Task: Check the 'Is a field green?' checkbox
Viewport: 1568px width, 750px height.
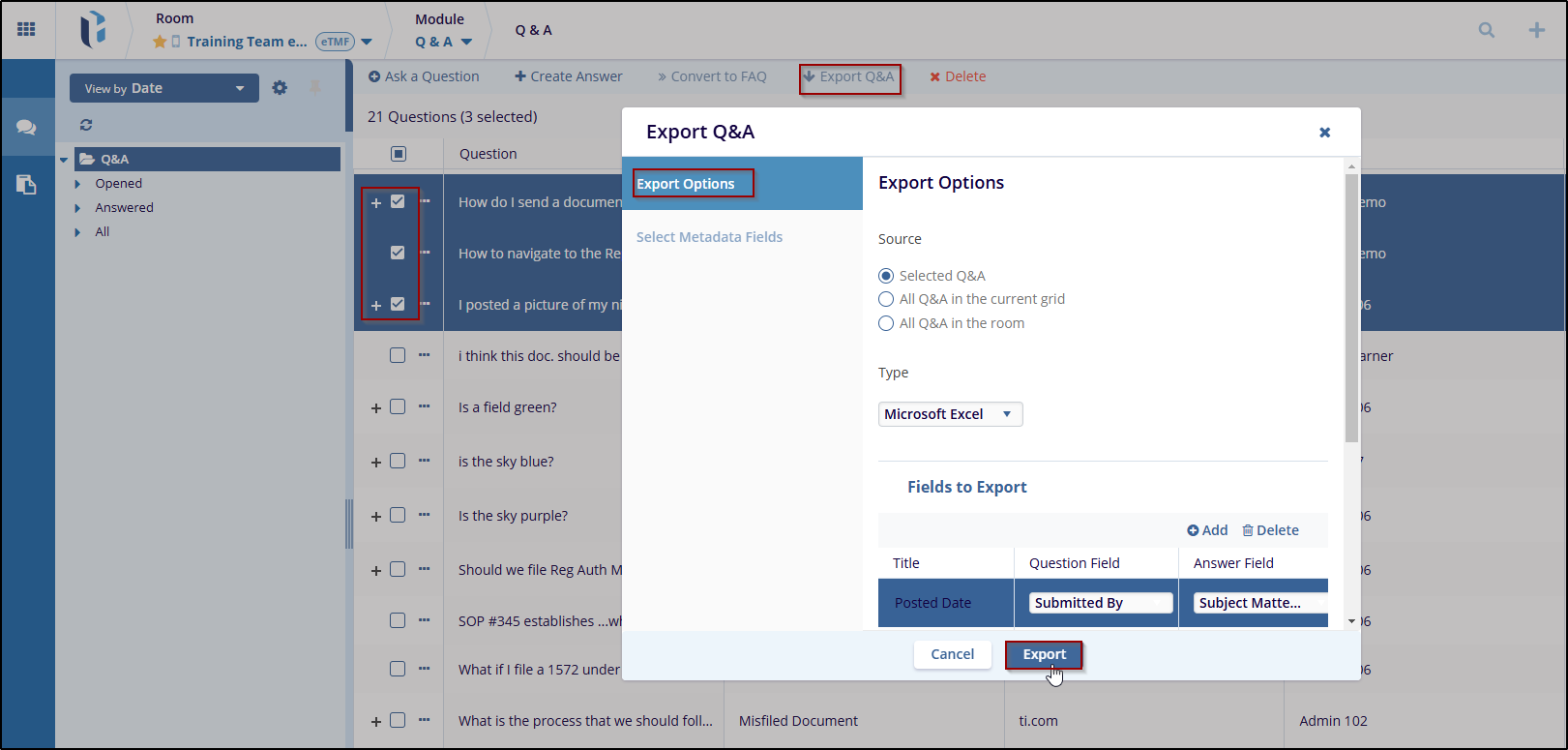Action: tap(398, 407)
